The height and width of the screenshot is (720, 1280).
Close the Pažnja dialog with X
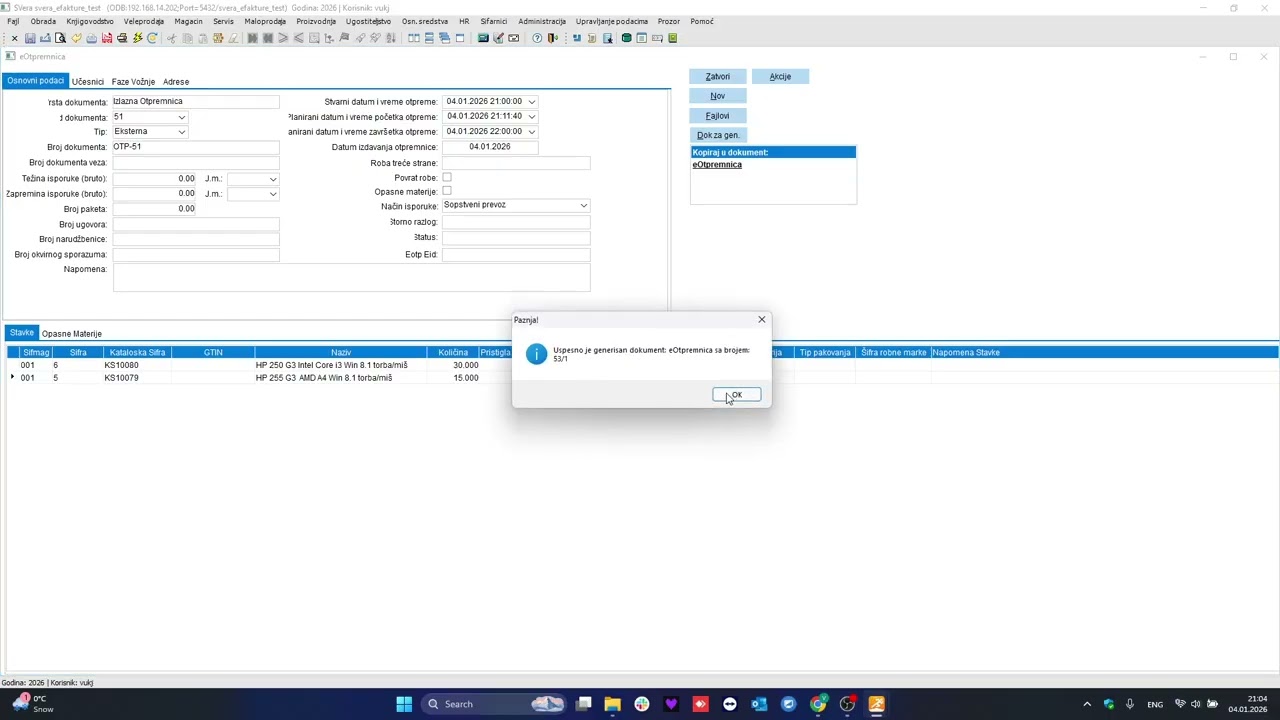point(762,320)
